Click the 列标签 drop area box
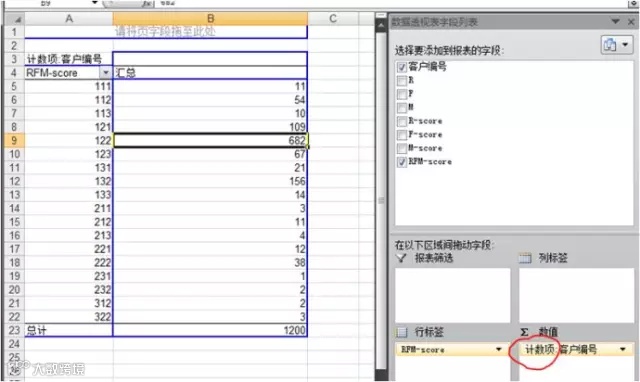 (x=576, y=295)
